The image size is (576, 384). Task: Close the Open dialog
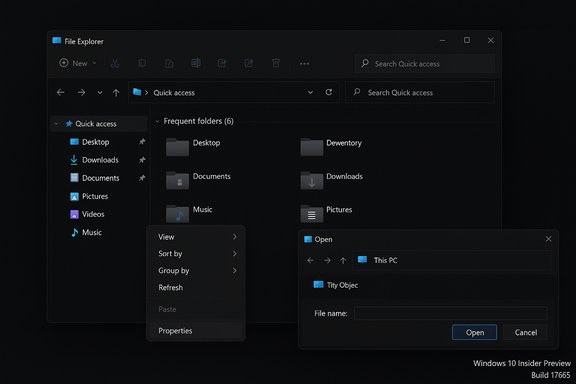pyautogui.click(x=548, y=239)
